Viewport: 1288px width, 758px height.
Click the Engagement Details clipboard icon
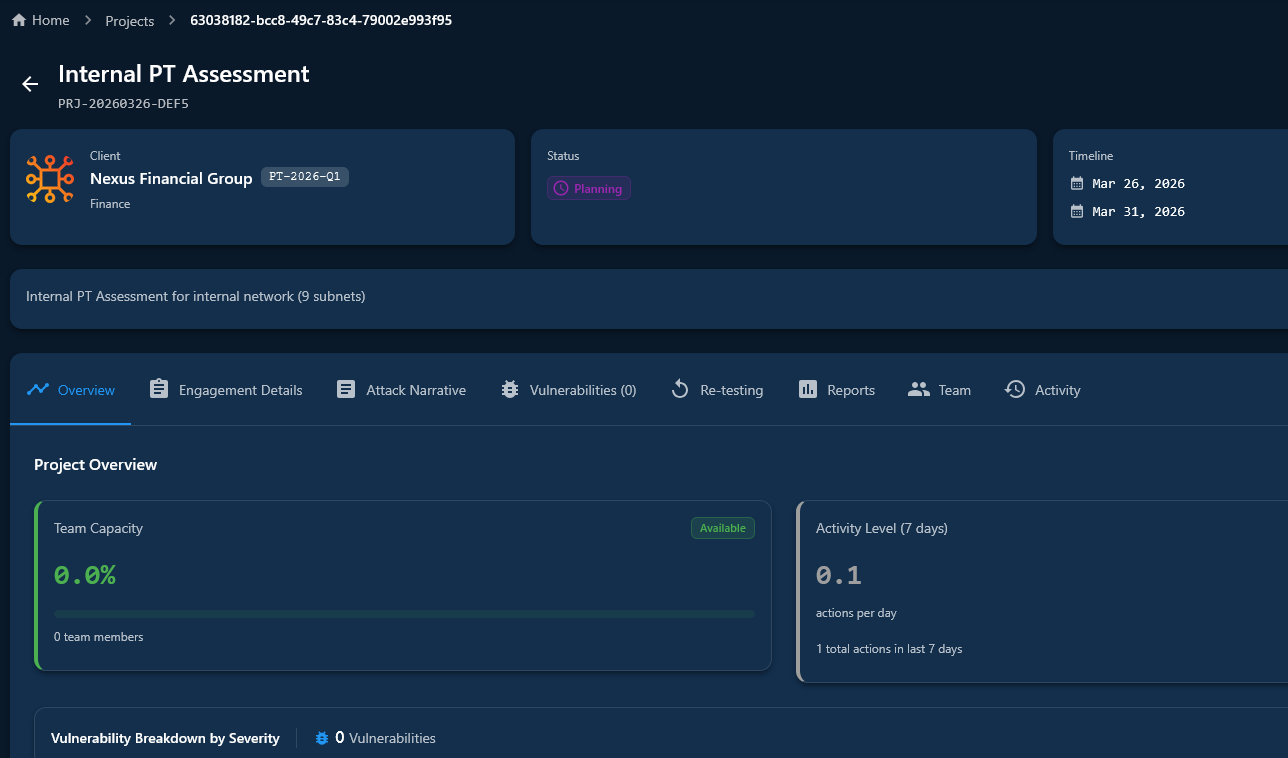(159, 389)
